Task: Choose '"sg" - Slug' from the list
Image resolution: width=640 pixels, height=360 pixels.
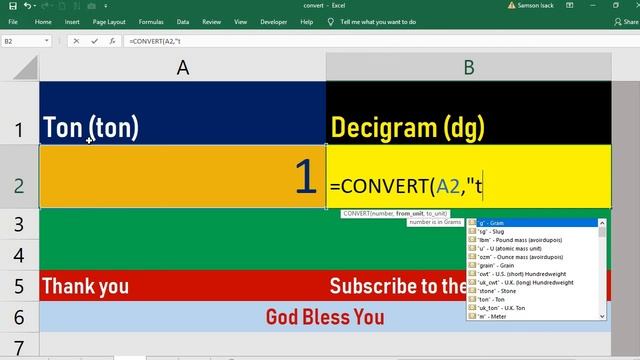Action: click(533, 231)
